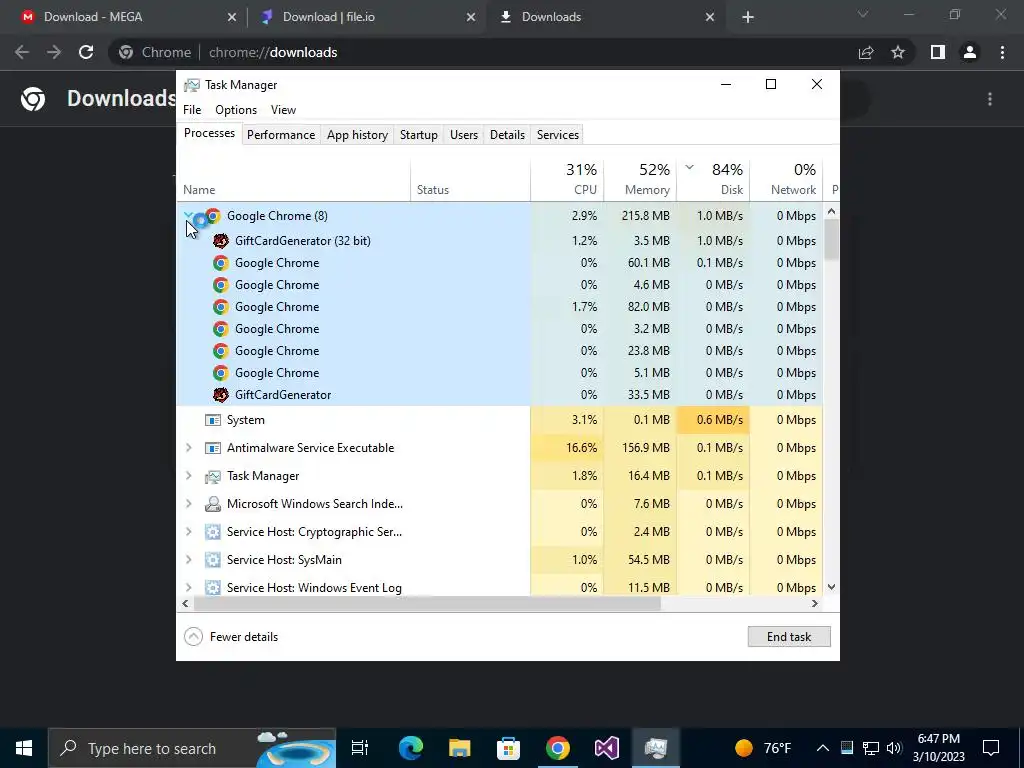Switch to the Services tab
The width and height of the screenshot is (1024, 768).
point(558,135)
